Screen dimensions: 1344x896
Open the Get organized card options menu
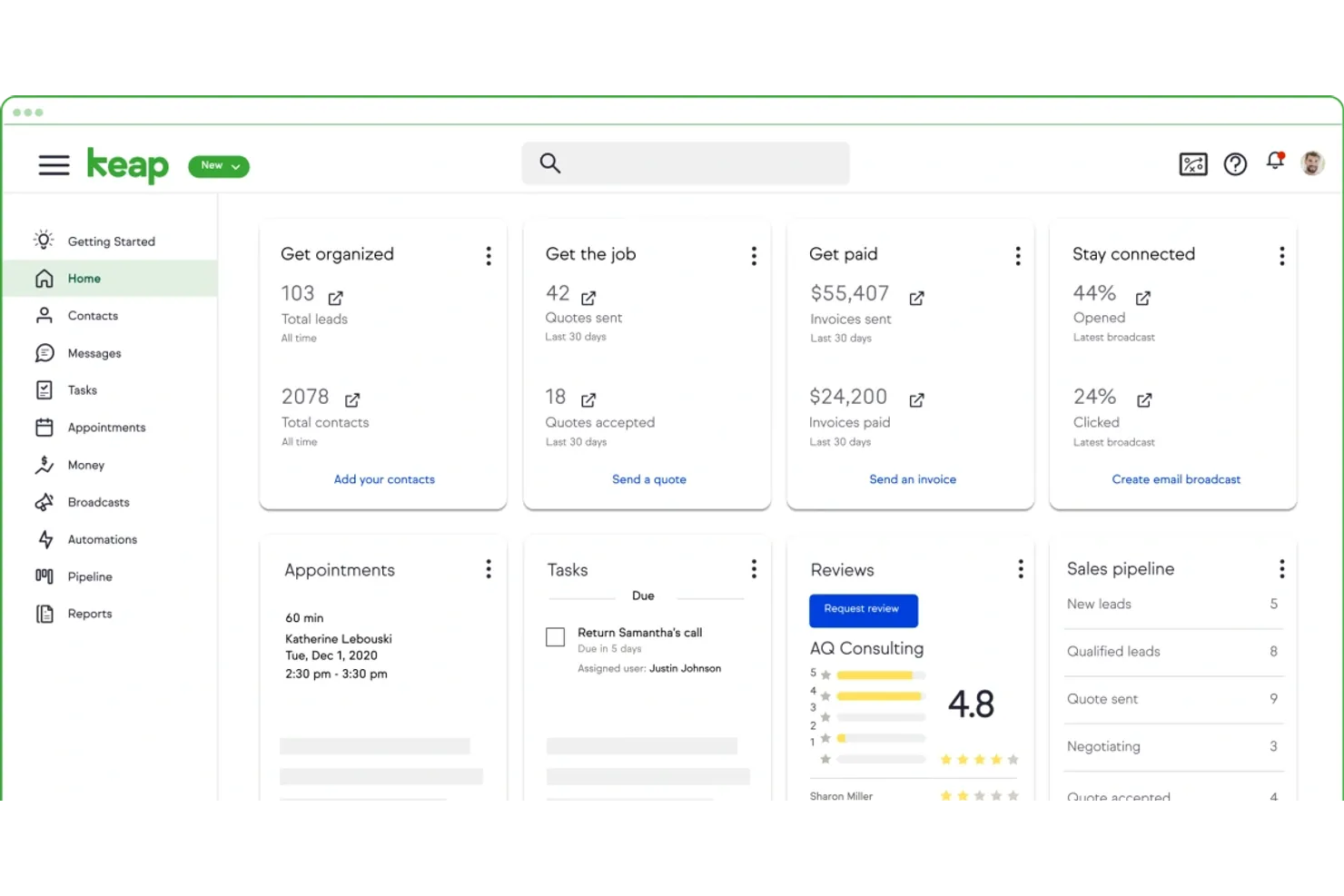tap(489, 255)
